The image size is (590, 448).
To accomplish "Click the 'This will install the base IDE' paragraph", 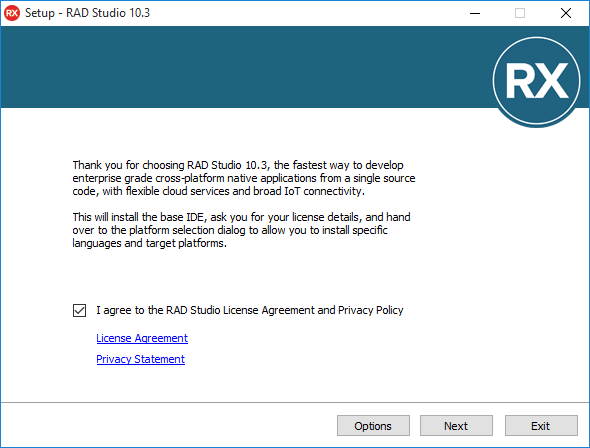I will pos(241,230).
